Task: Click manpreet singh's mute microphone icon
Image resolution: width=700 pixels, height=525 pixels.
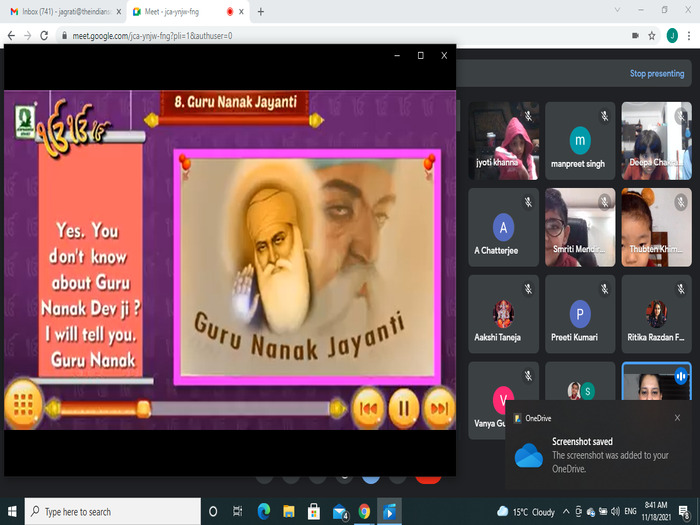Action: pyautogui.click(x=604, y=116)
